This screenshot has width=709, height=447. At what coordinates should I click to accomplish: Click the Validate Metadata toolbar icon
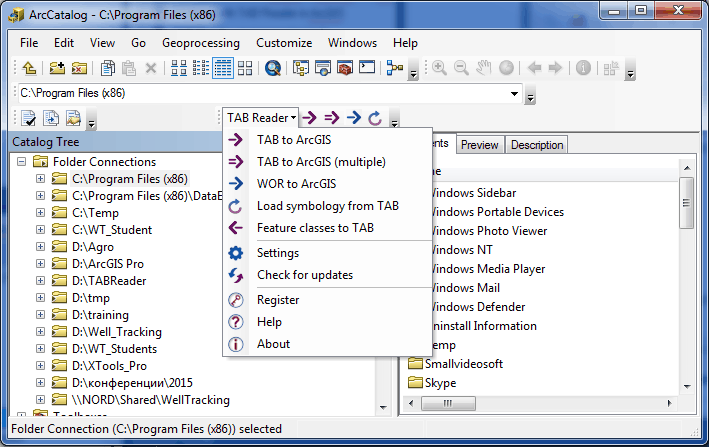(x=29, y=118)
